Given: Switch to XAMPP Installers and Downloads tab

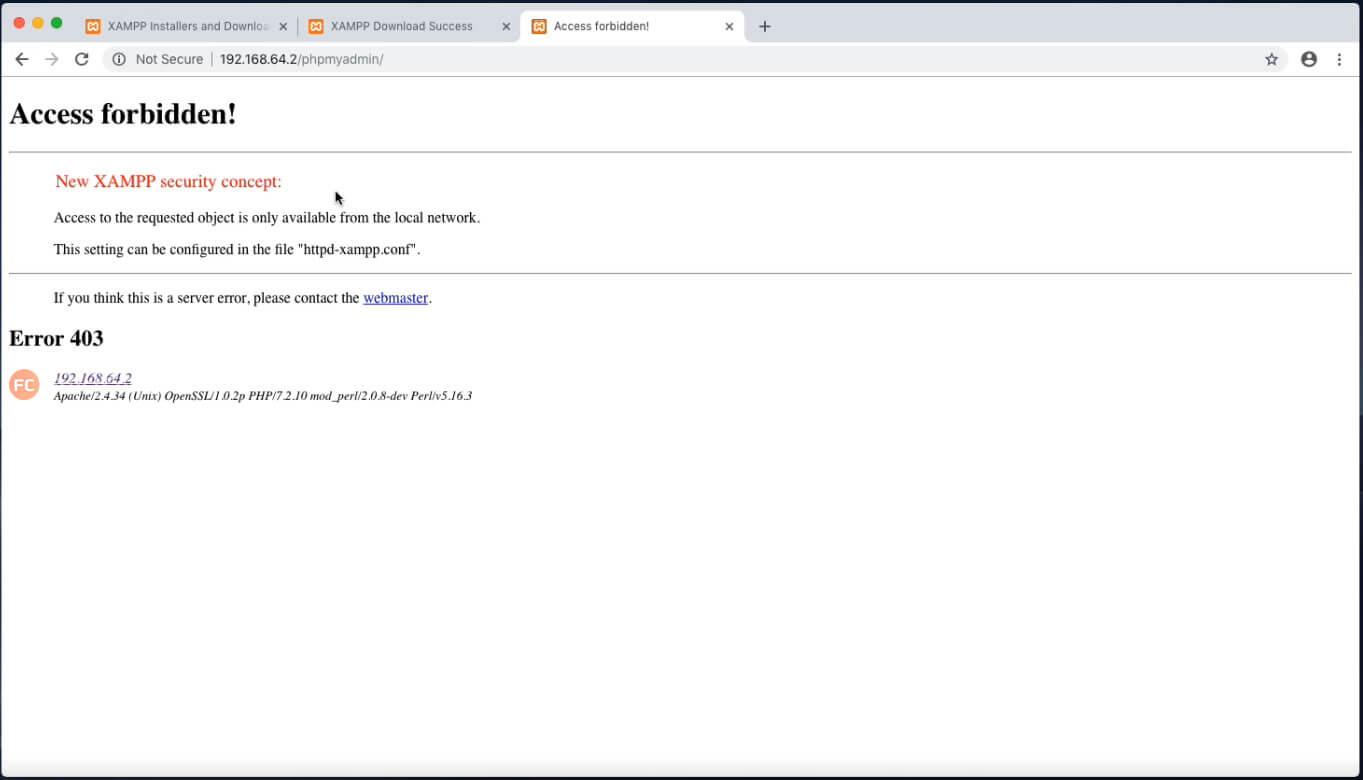Looking at the screenshot, I should [186, 26].
